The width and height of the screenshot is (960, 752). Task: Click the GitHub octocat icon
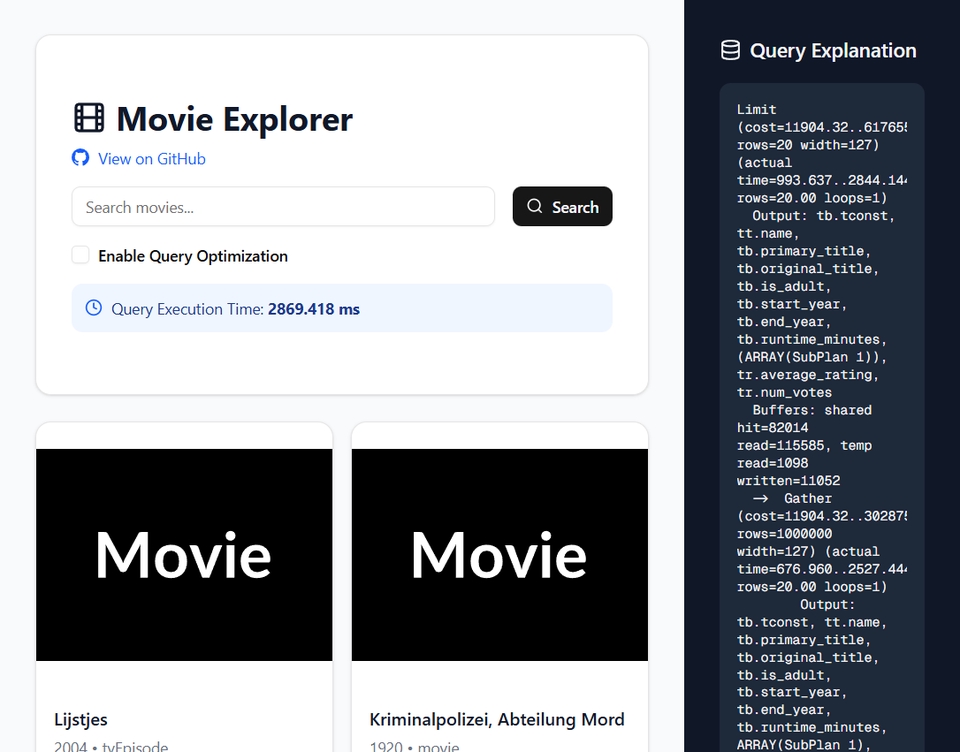[x=80, y=158]
